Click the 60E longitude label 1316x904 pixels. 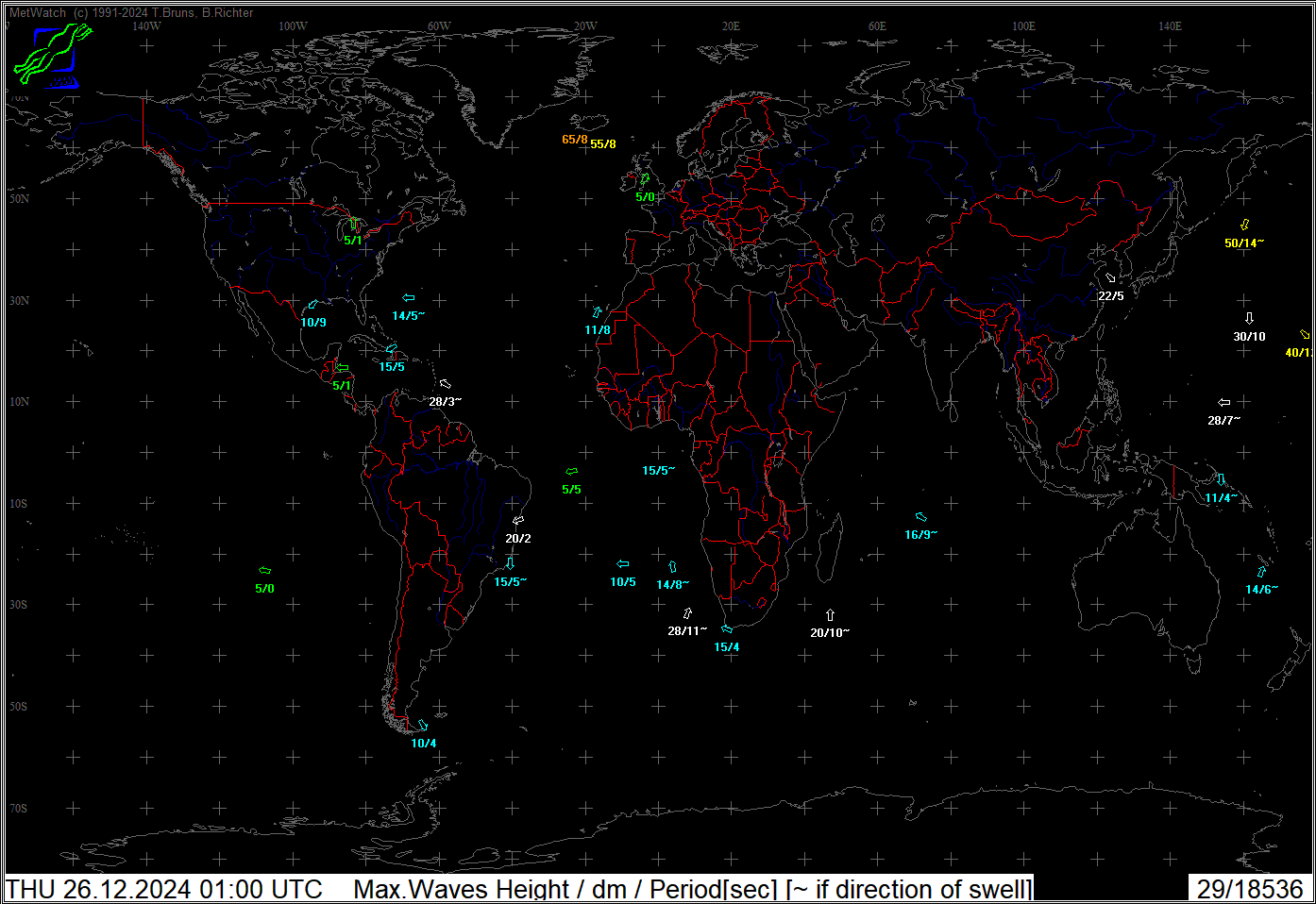point(877,26)
